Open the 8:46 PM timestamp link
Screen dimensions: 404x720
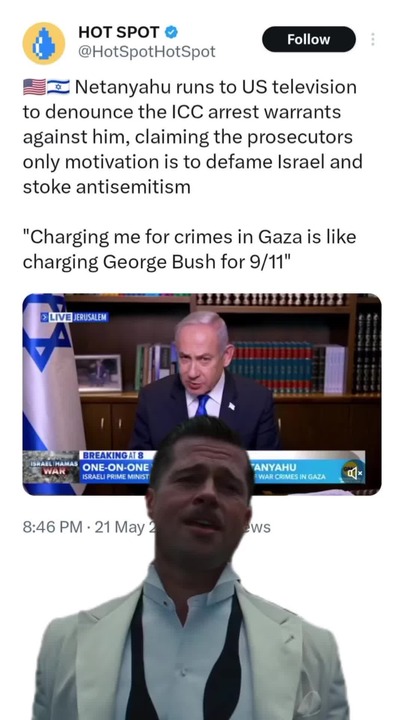coord(52,527)
